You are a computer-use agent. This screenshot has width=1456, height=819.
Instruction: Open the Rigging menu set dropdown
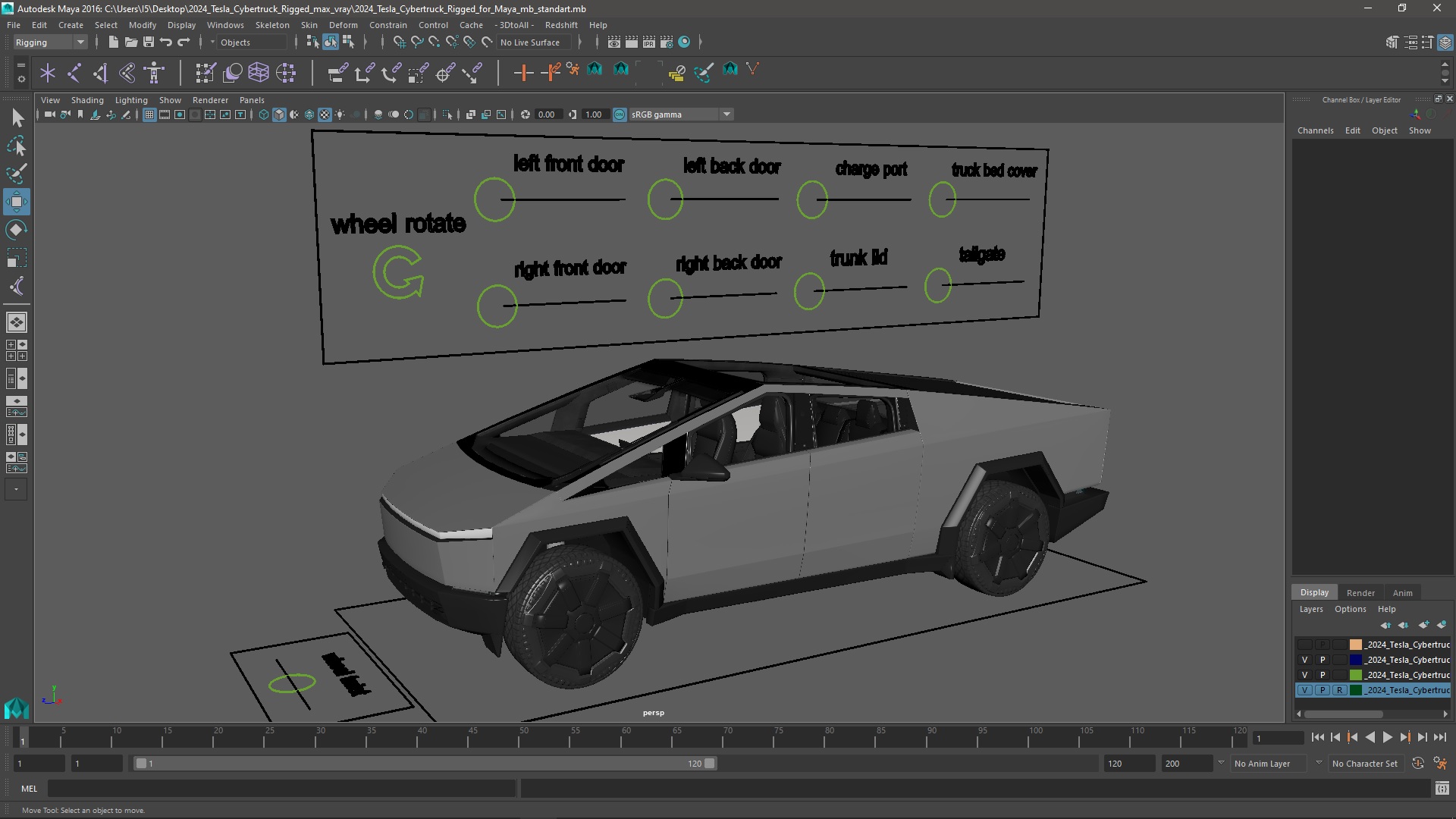click(x=50, y=42)
